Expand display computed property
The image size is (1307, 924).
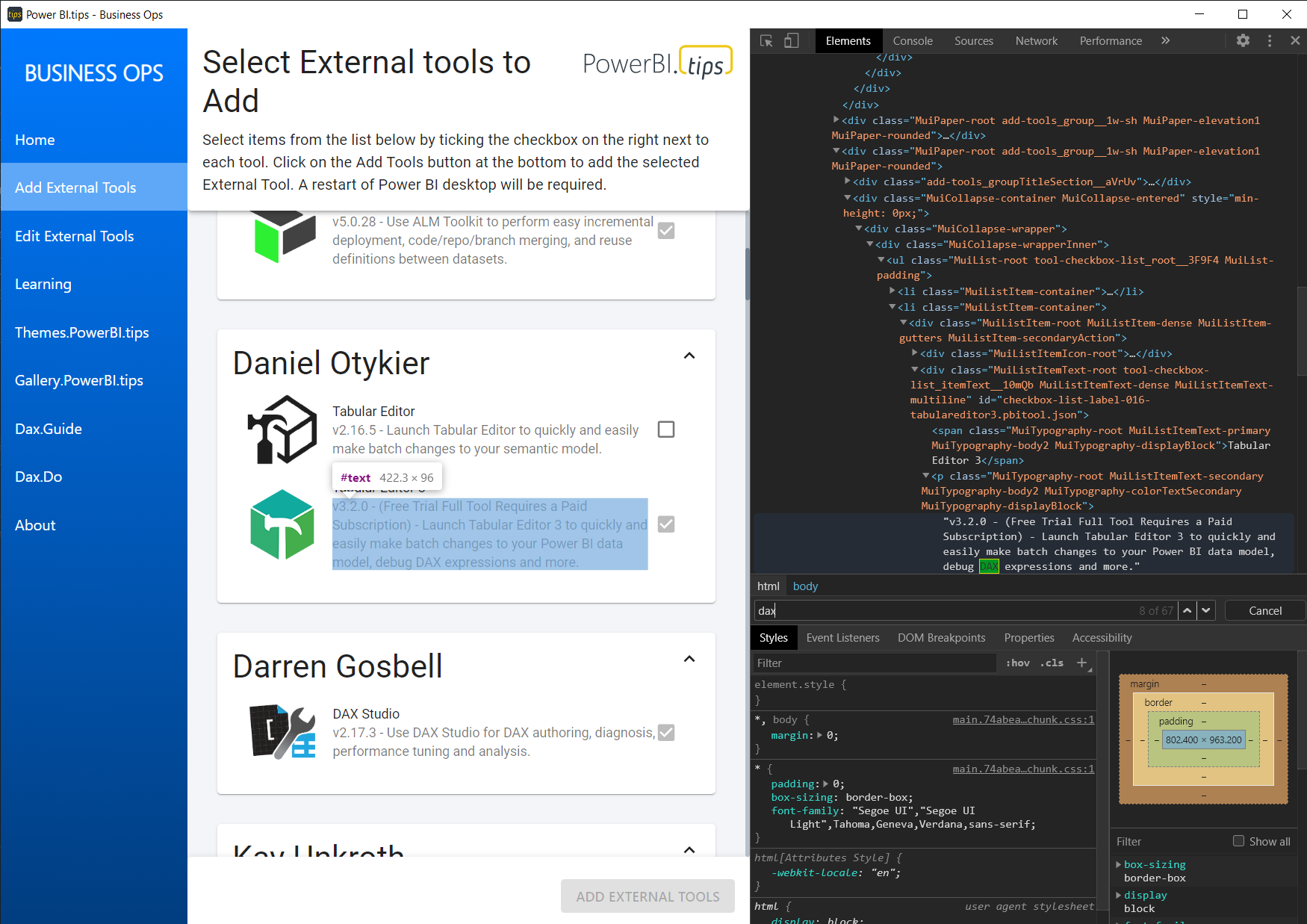[x=1119, y=895]
